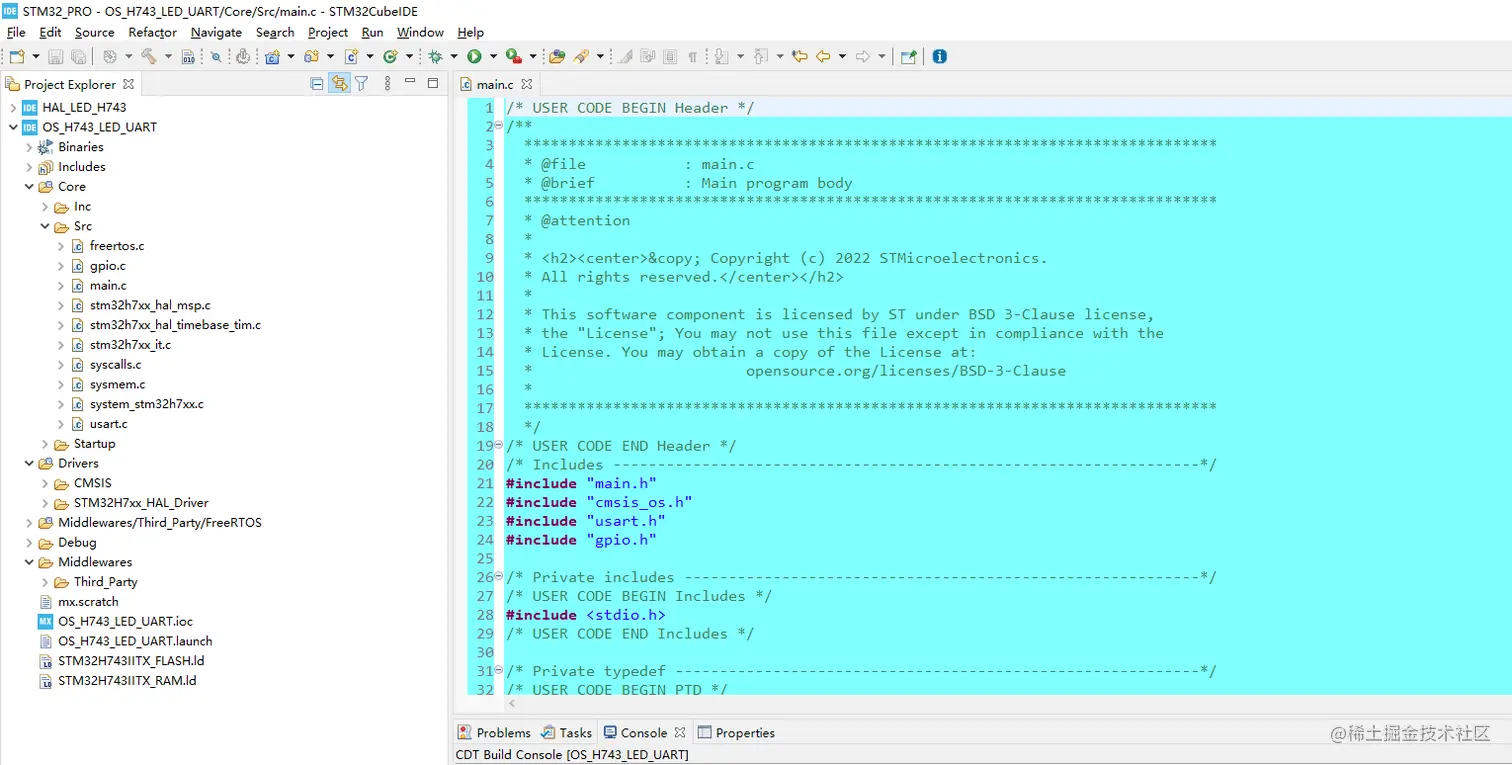Collapse the OS_H743_LED_UART project

[x=13, y=127]
